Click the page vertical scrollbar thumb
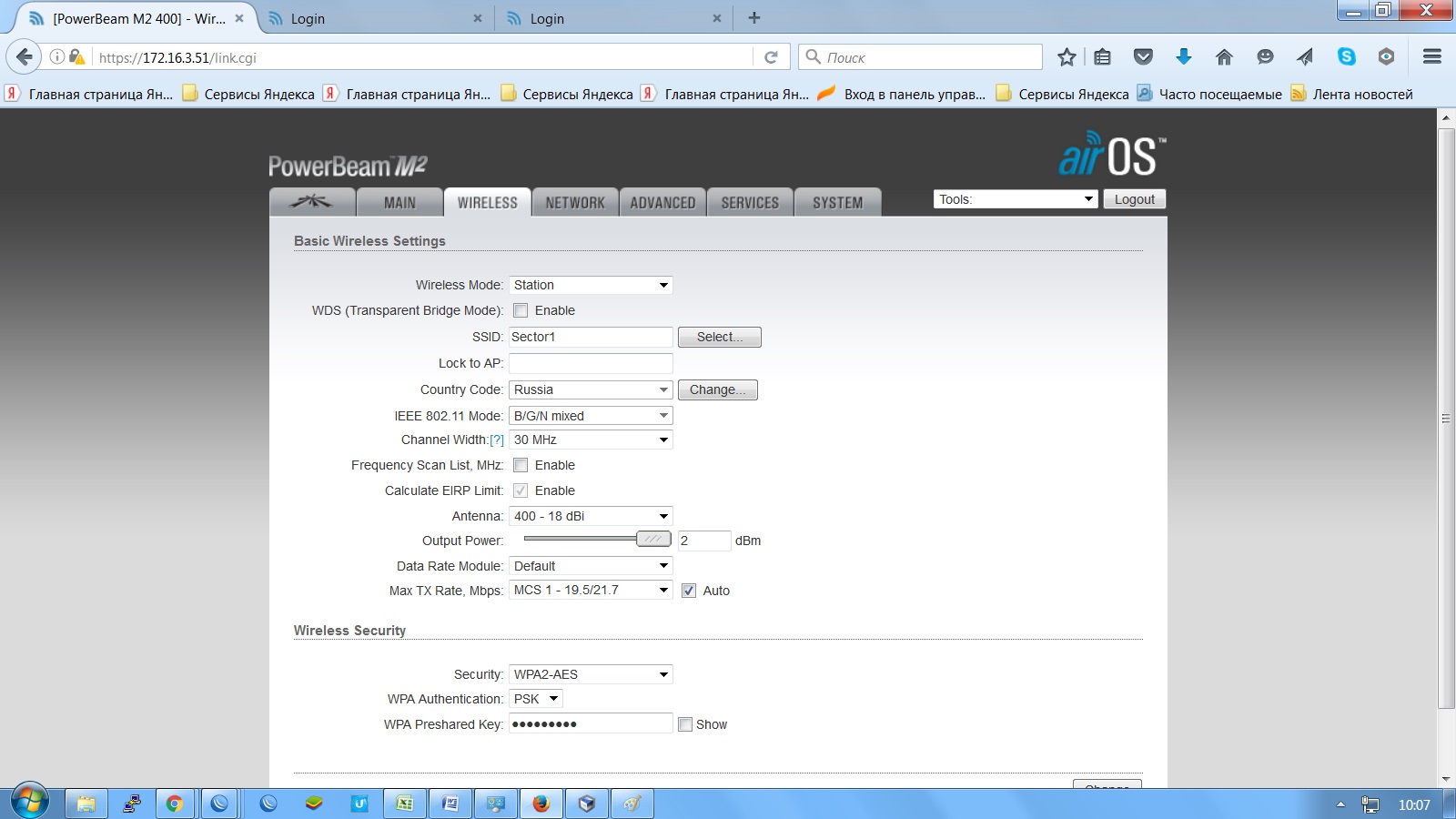Viewport: 1456px width, 819px height. [x=1446, y=417]
